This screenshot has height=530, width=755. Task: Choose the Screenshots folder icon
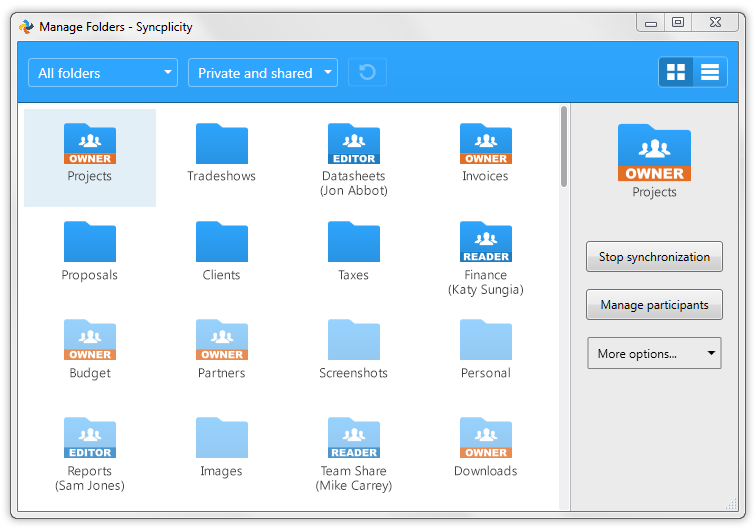(x=353, y=341)
